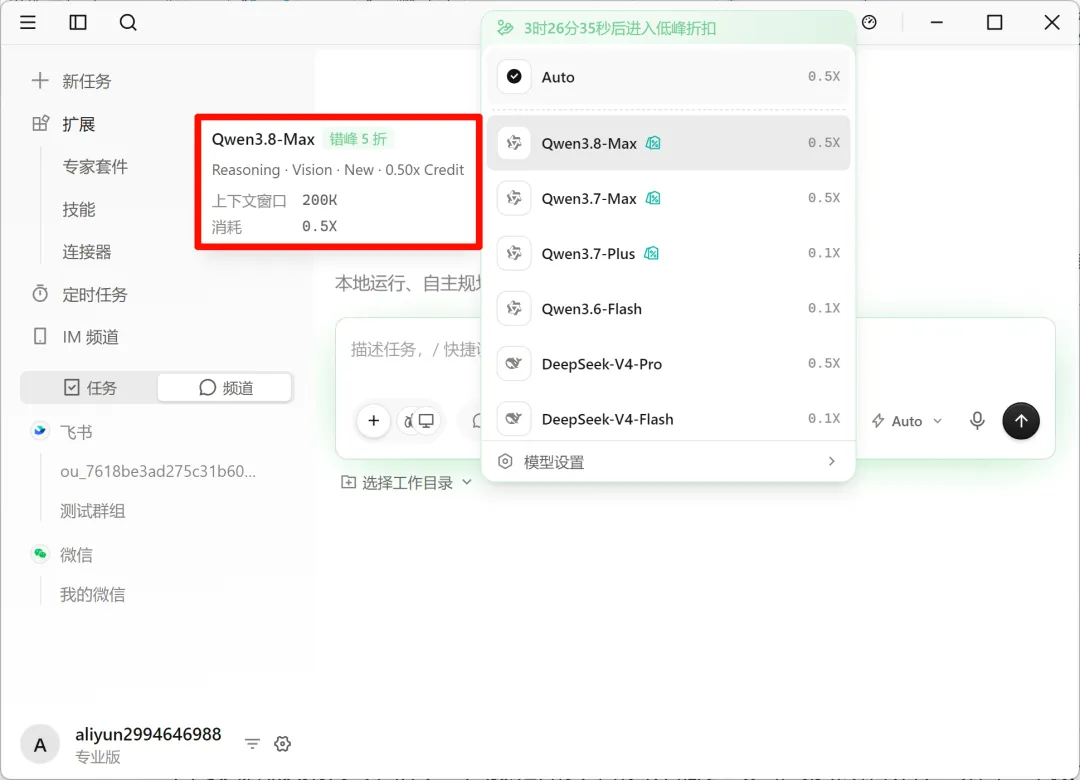
Task: Open the ou_7618be3ad275c31b60 channel
Action: (x=158, y=471)
